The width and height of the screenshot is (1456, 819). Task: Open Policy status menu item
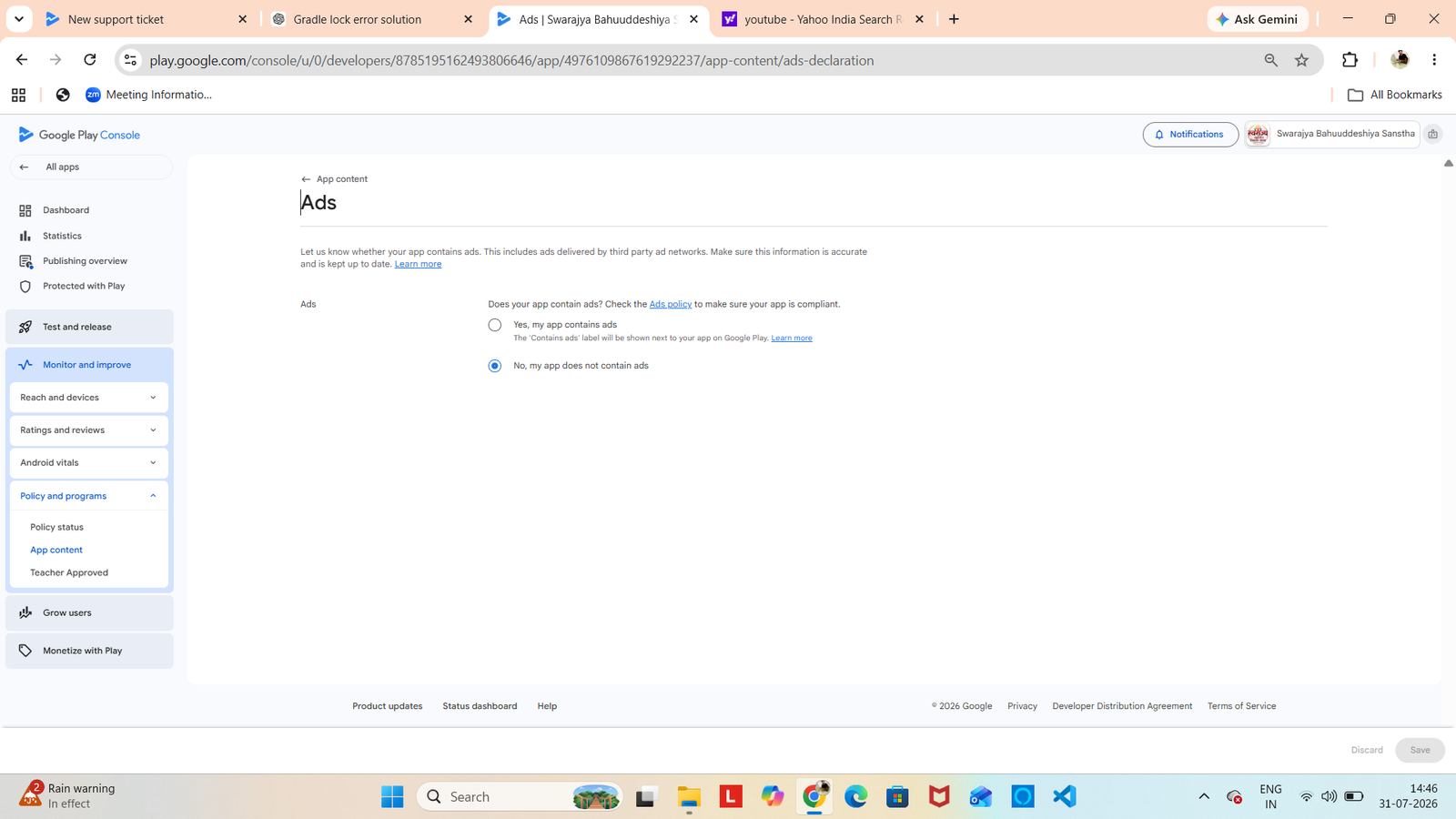point(56,527)
